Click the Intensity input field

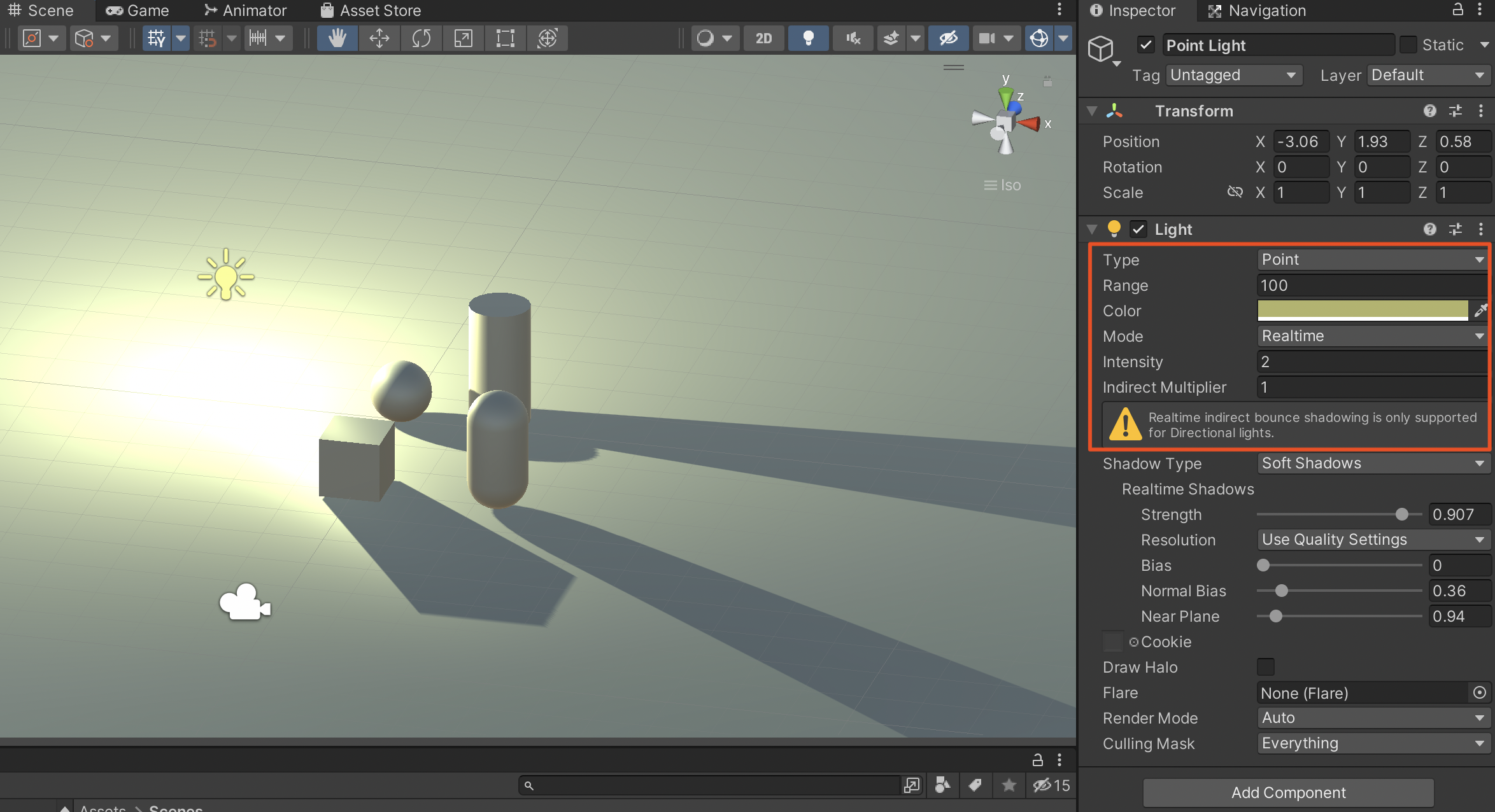pos(1372,361)
